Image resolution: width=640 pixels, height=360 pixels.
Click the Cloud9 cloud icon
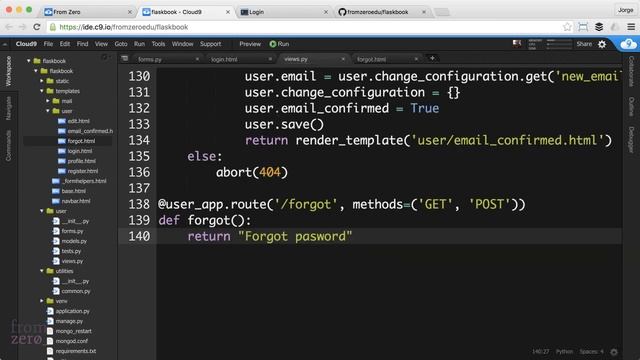tap(628, 44)
